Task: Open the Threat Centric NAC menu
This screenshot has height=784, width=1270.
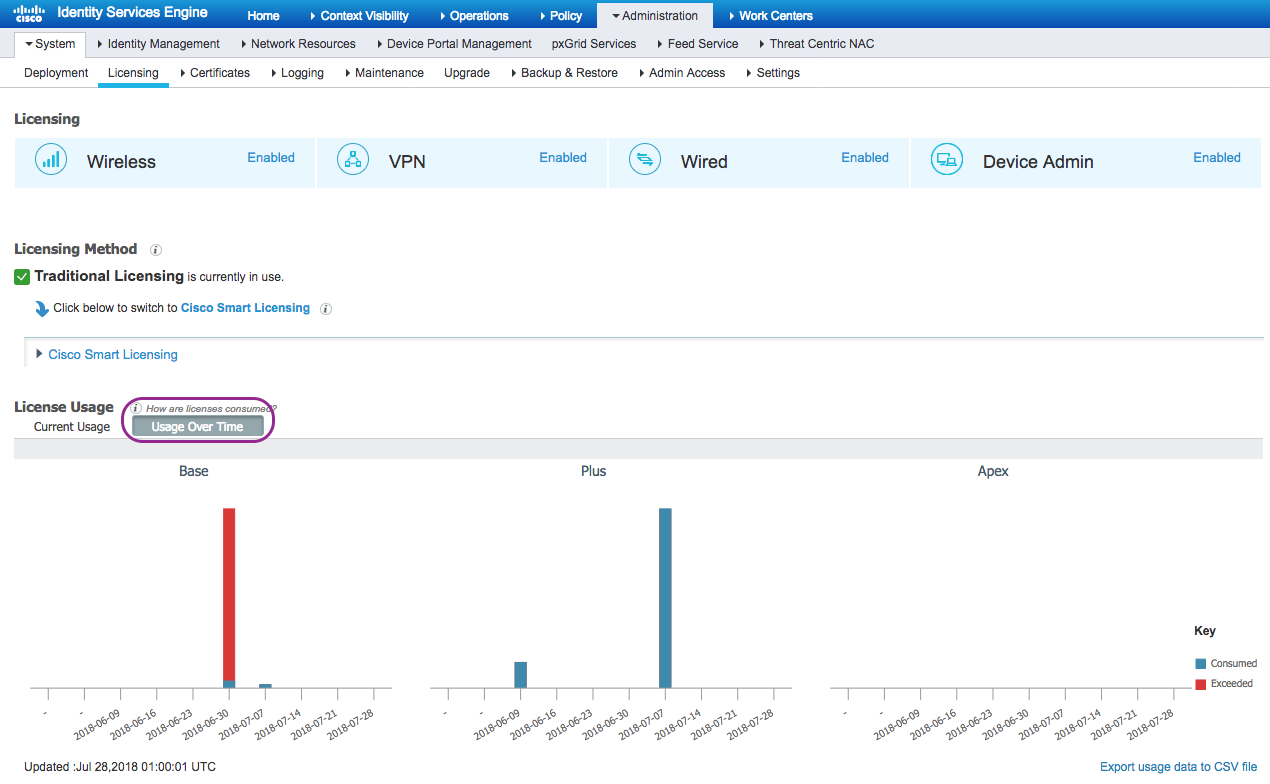Action: [x=820, y=43]
